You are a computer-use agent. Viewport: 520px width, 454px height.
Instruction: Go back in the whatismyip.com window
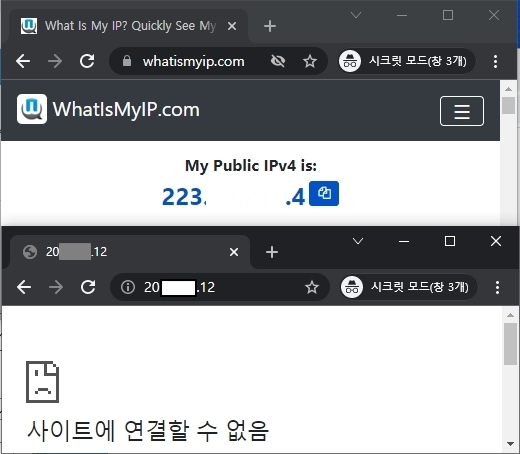[23, 61]
